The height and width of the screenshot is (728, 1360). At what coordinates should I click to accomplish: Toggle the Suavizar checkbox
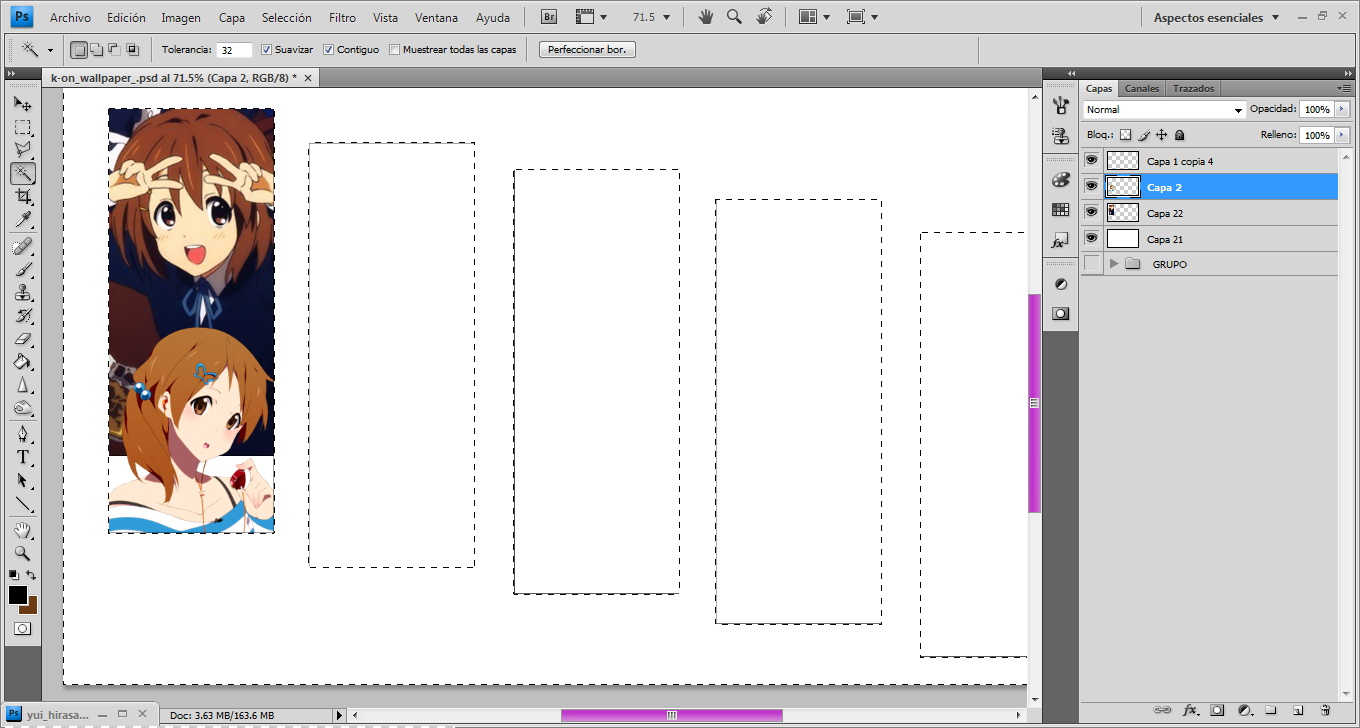[x=266, y=49]
